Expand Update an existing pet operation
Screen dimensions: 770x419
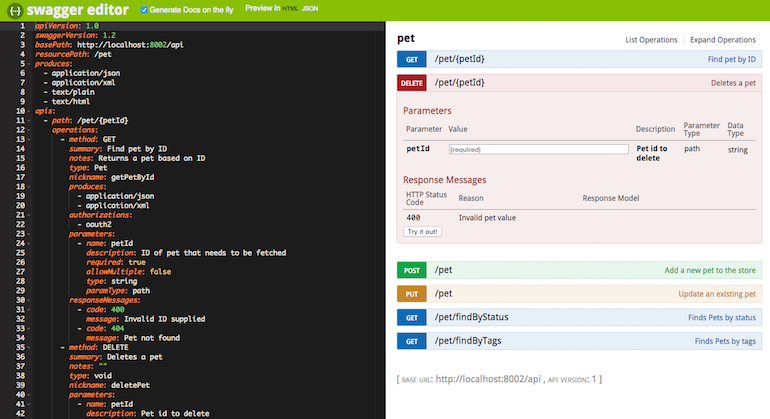[717, 294]
